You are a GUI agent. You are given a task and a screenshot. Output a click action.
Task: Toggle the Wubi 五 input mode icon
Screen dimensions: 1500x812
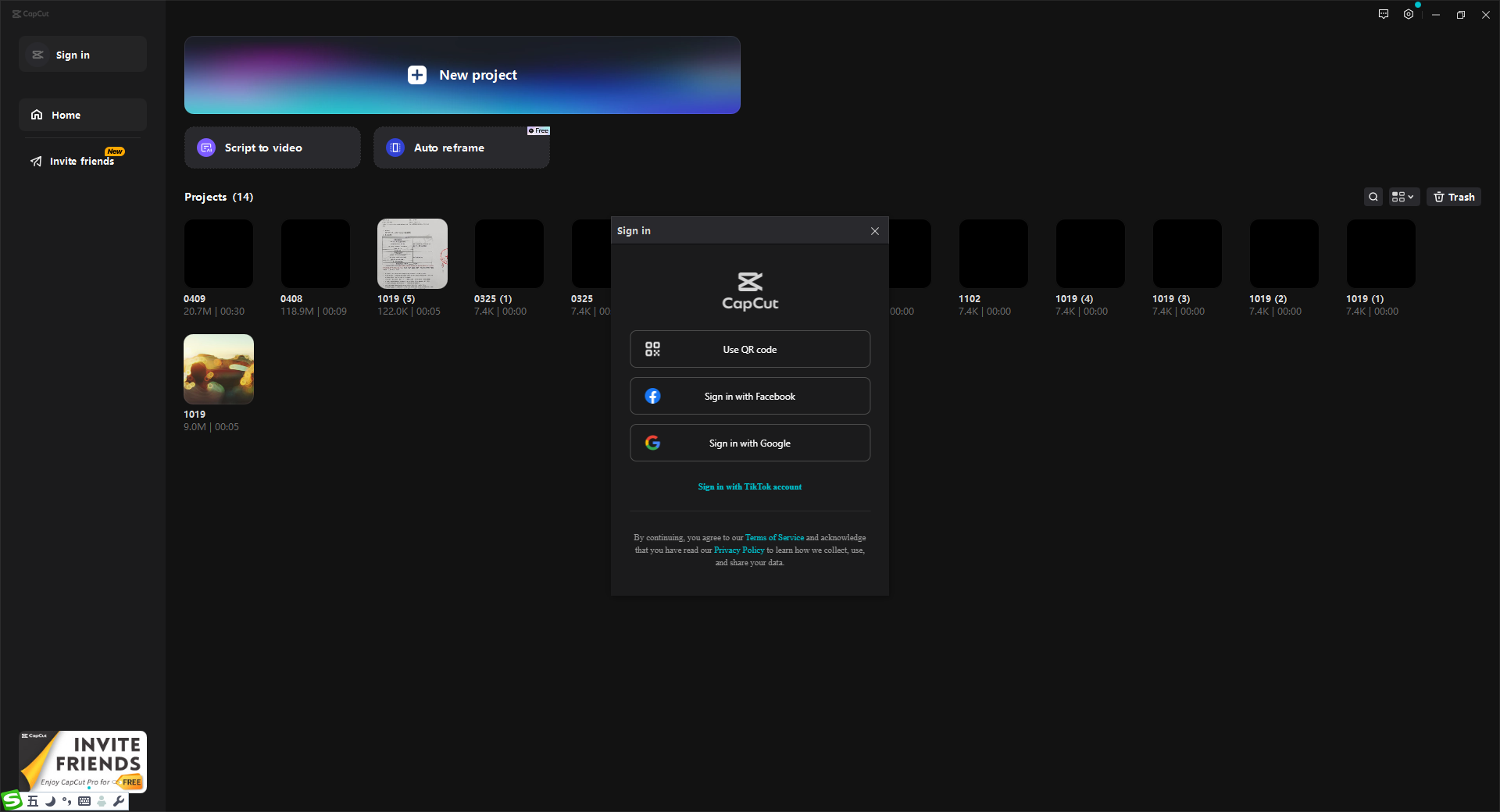pyautogui.click(x=33, y=801)
